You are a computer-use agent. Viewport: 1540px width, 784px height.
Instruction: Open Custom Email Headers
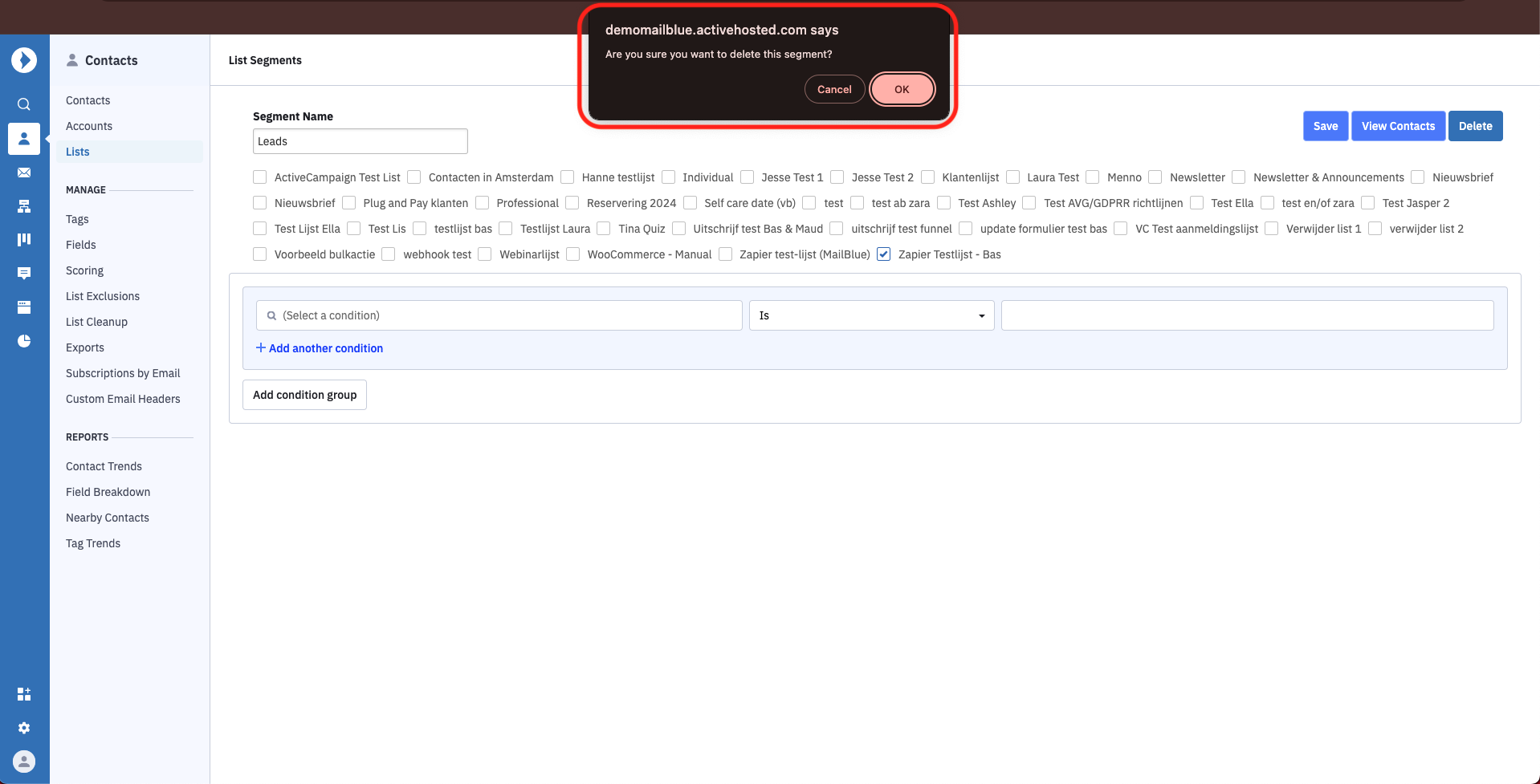(123, 399)
